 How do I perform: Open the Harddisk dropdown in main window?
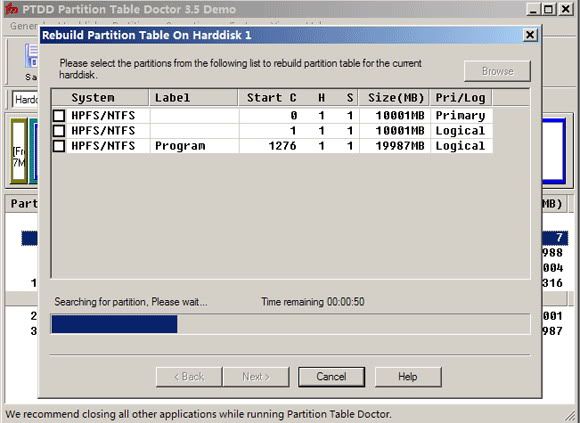[26, 99]
